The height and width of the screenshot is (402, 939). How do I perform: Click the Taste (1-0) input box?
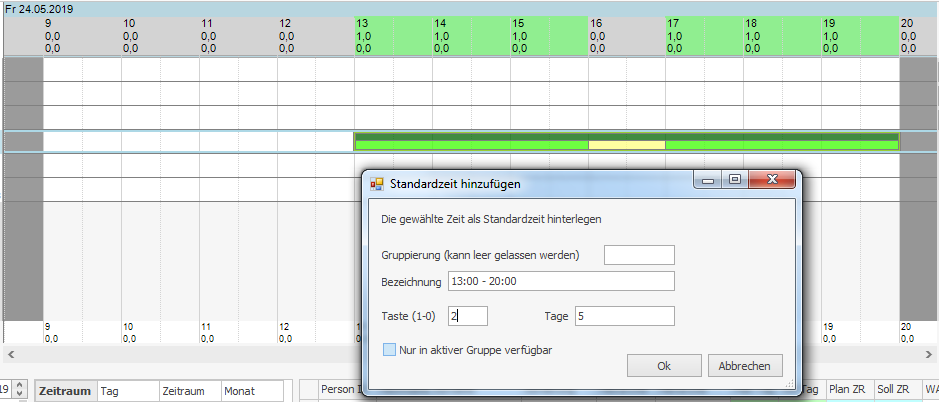pos(468,316)
